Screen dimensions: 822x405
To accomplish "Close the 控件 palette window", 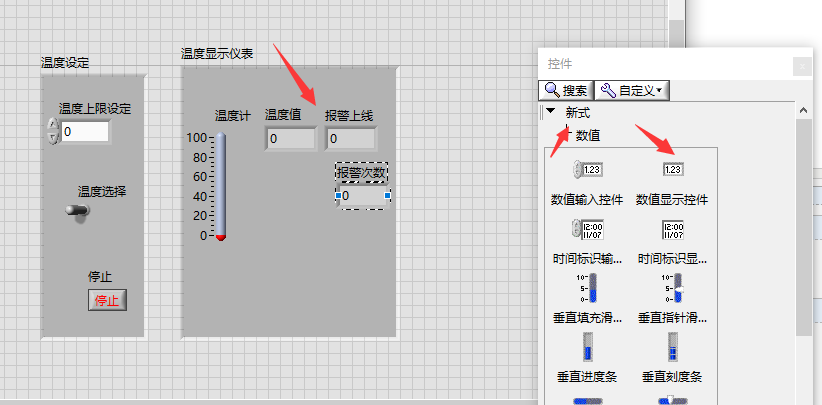I will click(802, 67).
